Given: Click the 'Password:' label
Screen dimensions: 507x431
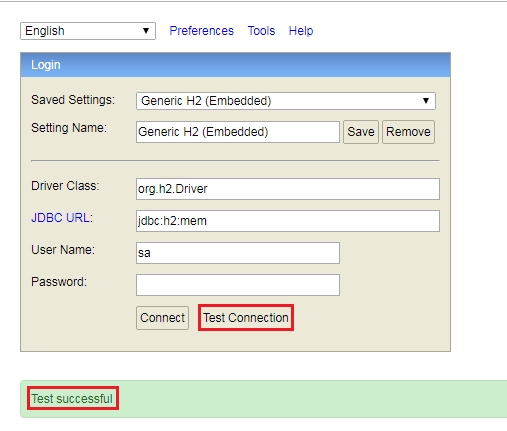Looking at the screenshot, I should point(59,282).
